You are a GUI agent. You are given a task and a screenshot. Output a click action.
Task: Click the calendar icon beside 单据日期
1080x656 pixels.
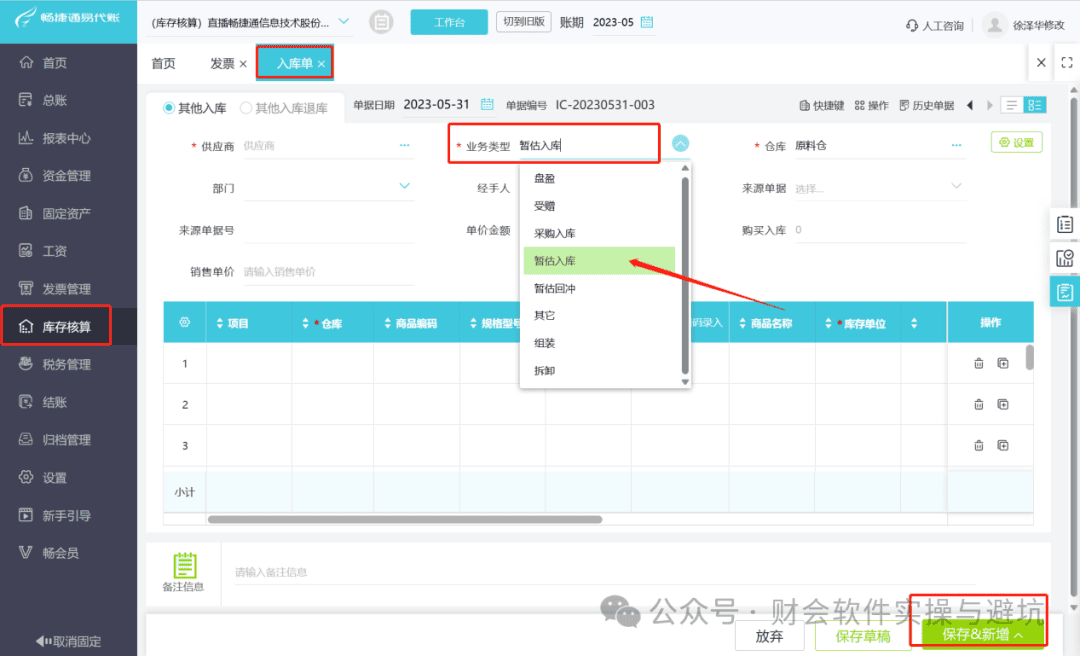click(x=487, y=105)
